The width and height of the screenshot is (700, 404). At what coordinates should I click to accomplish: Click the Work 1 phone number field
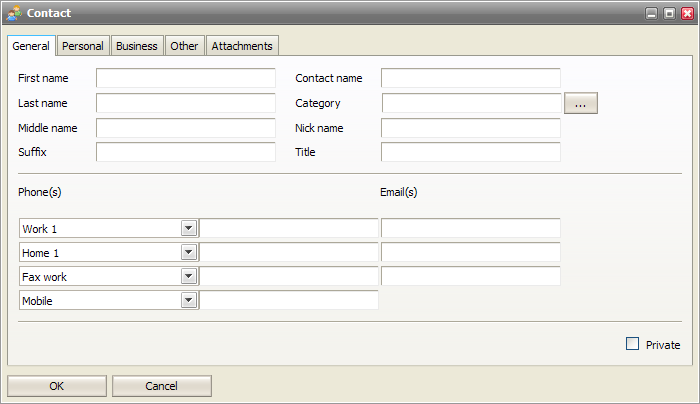[x=289, y=228]
